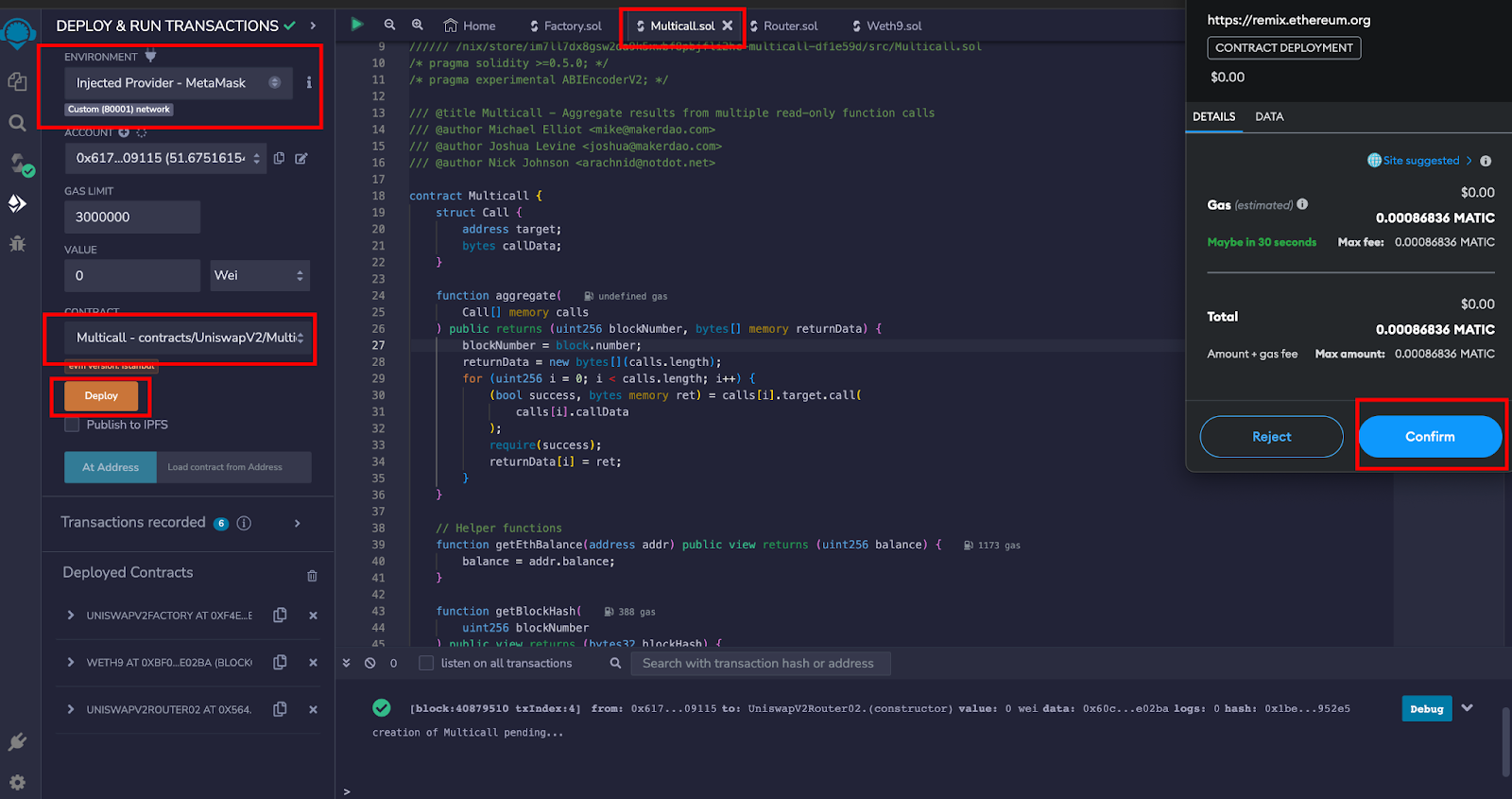Toggle Publish to IPFS checkbox
The image size is (1512, 799).
coord(72,425)
